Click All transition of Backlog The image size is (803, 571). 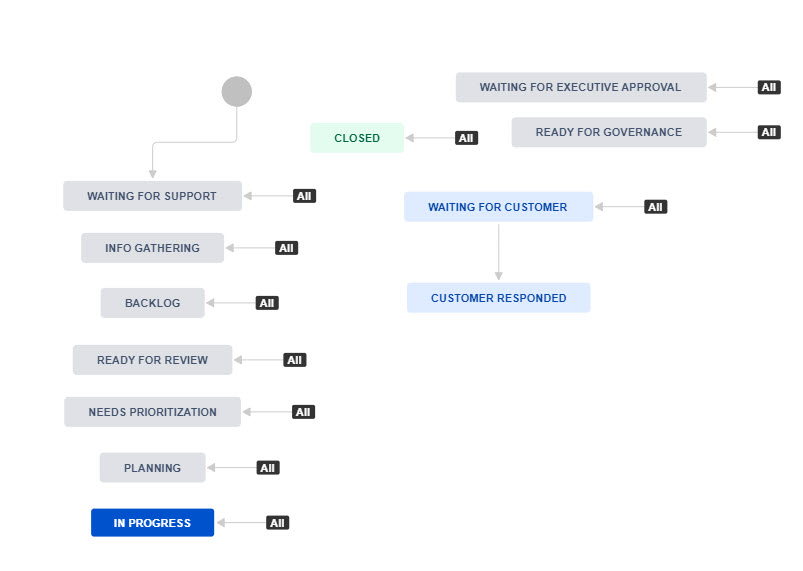[267, 303]
